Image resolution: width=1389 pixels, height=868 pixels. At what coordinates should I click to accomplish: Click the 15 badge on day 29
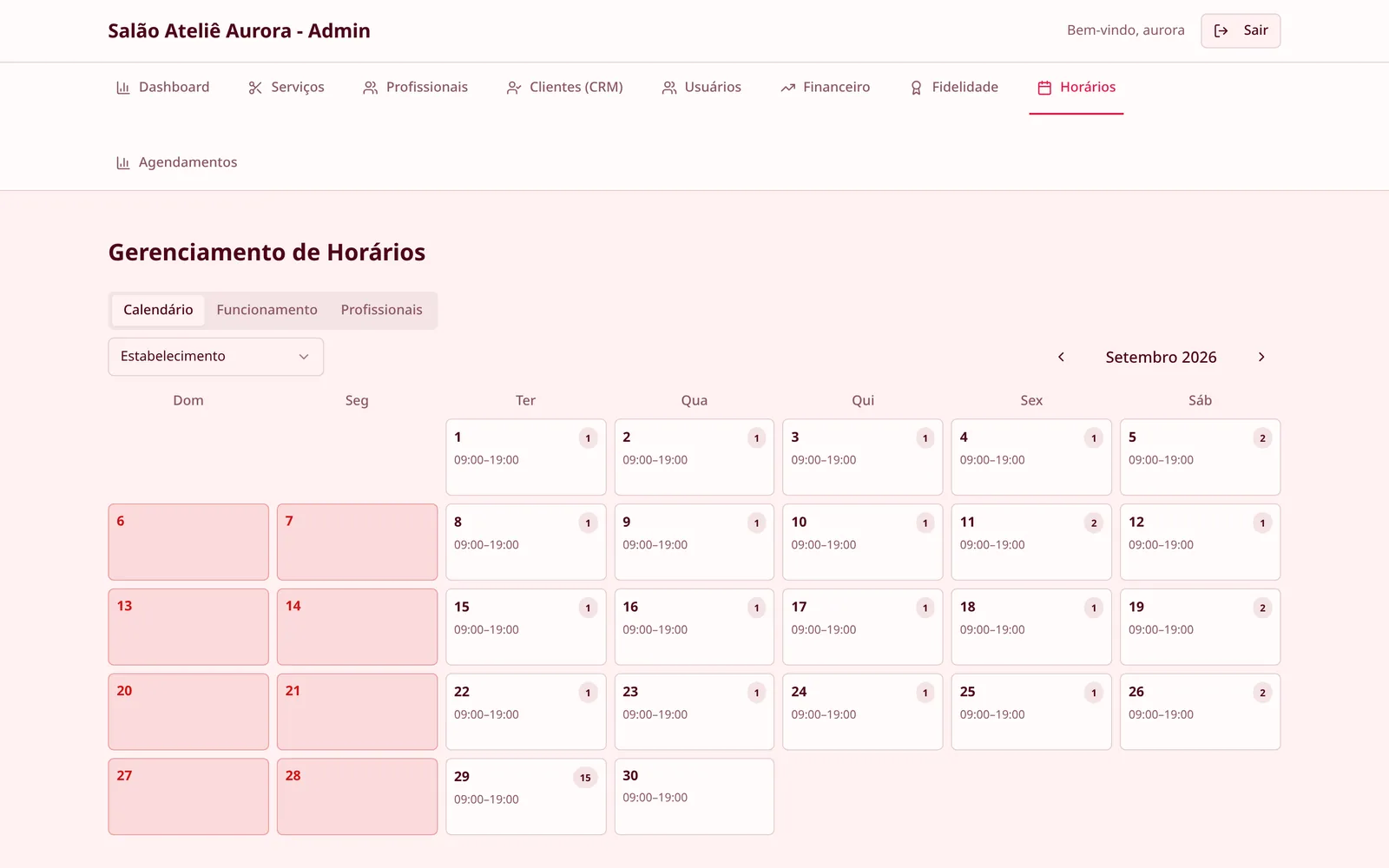(x=585, y=778)
